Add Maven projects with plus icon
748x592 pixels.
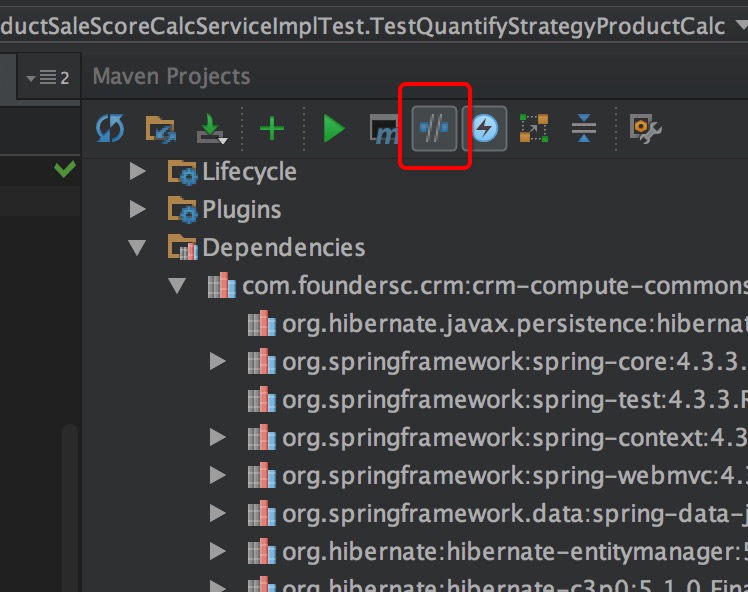(x=272, y=129)
